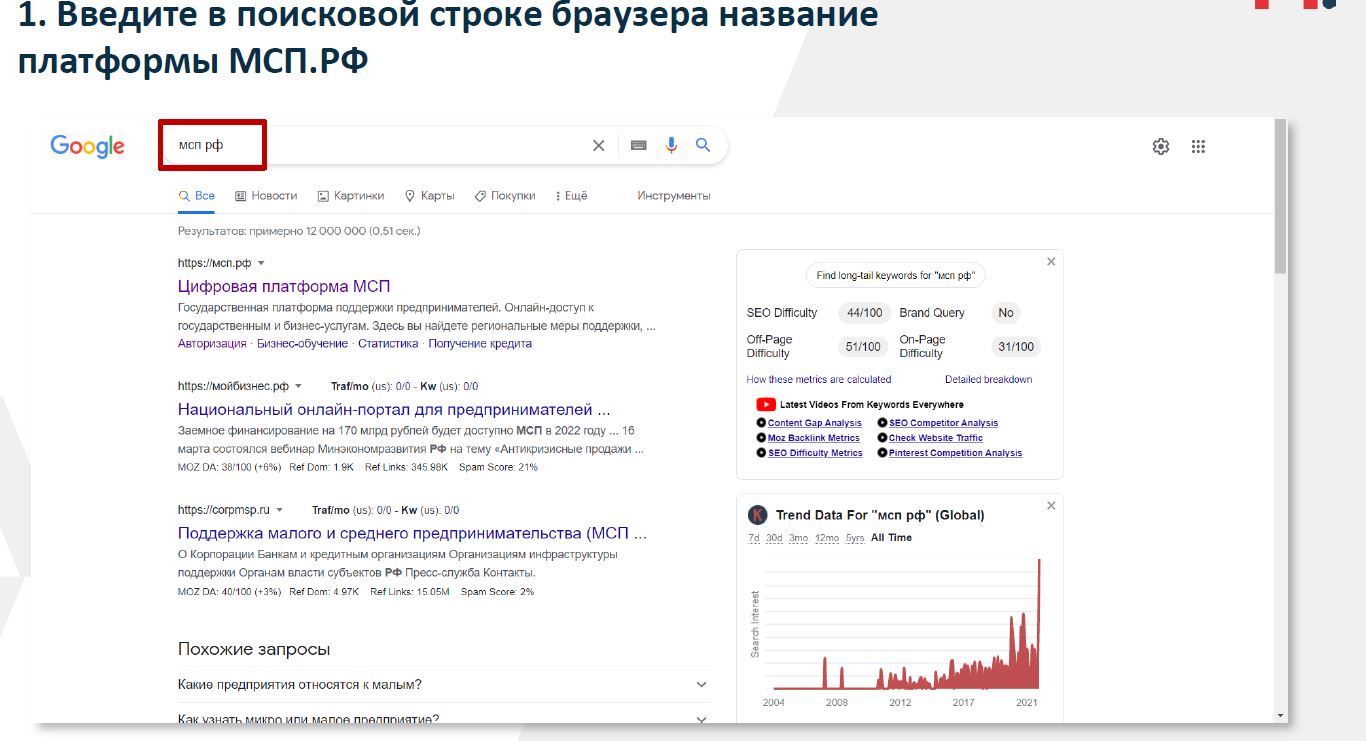
Task: Open Google settings gear icon
Action: coord(1160,147)
